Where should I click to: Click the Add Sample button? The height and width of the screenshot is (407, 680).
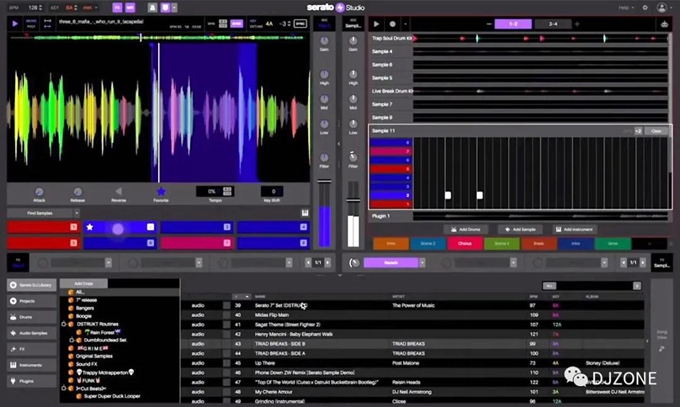[x=520, y=230]
